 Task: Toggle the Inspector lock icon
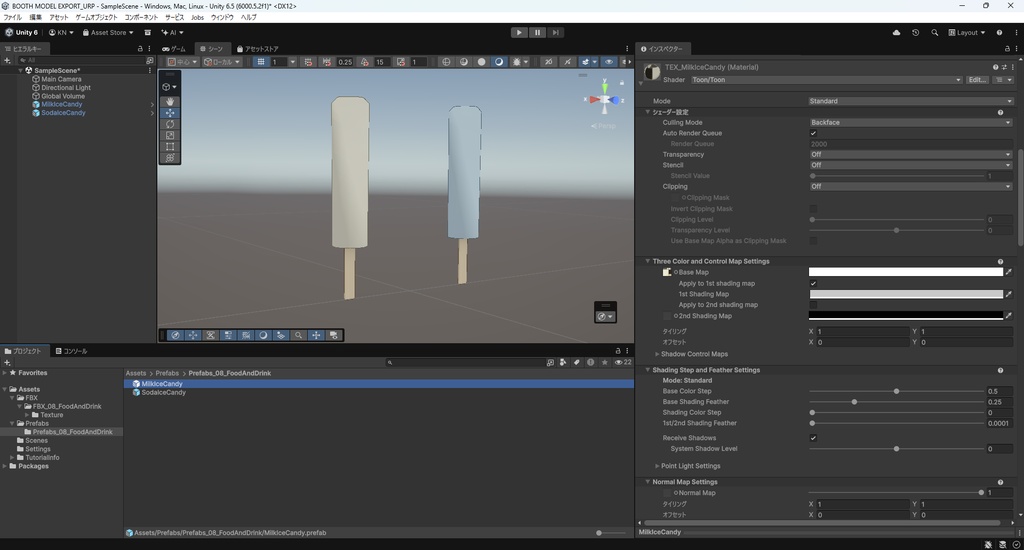[1006, 49]
